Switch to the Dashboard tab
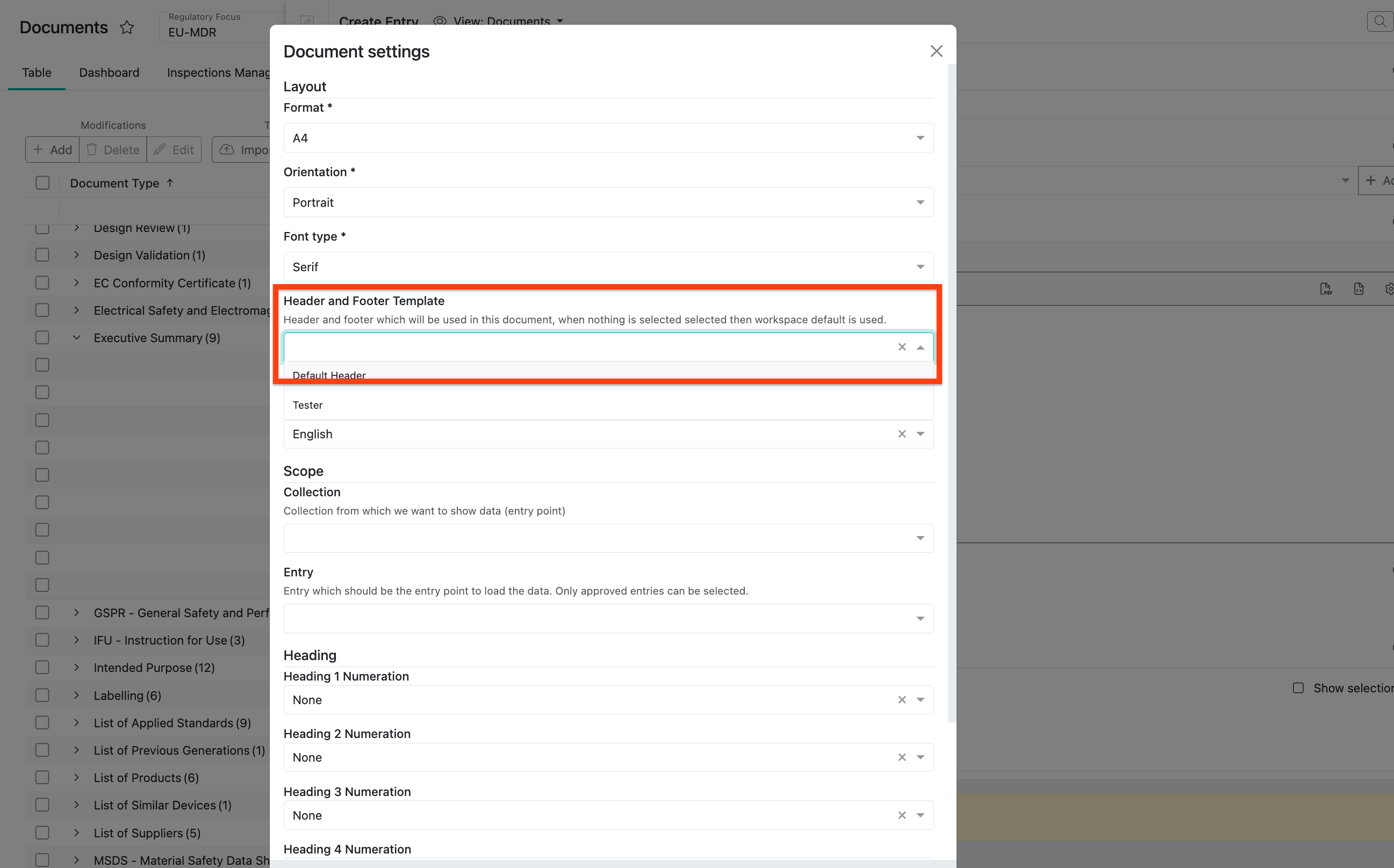The width and height of the screenshot is (1394, 868). coord(109,73)
